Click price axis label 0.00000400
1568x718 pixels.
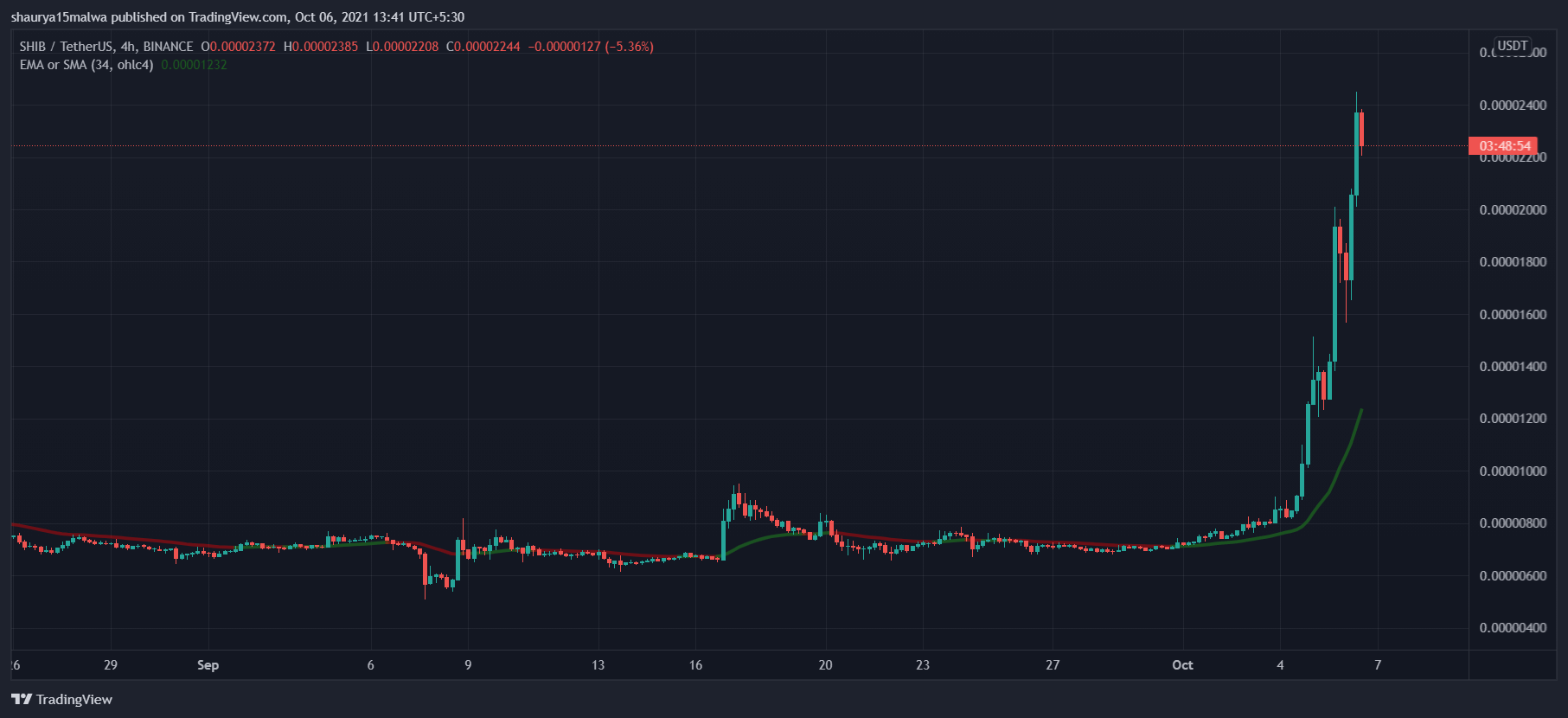click(x=1513, y=628)
